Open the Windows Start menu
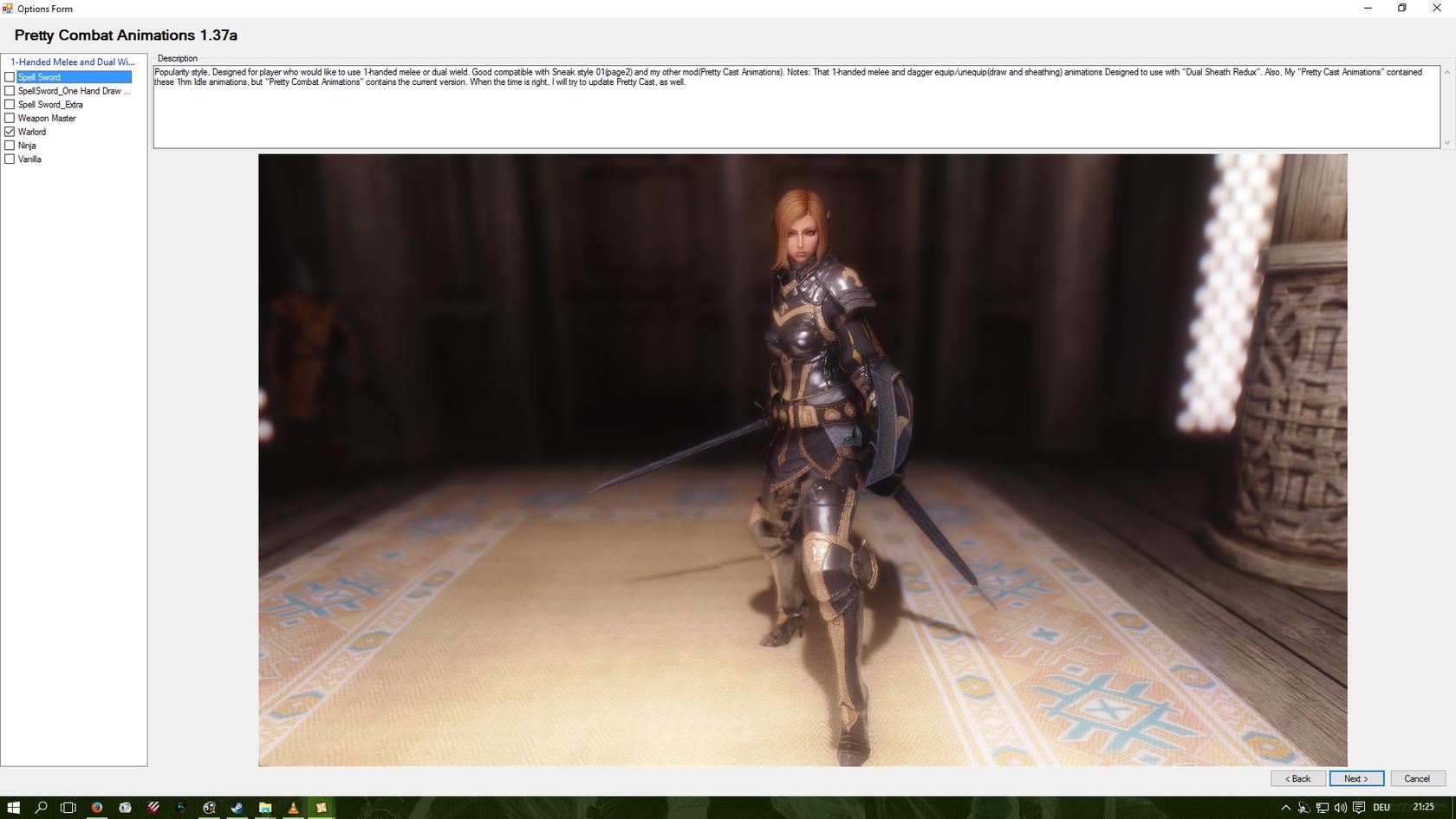 (13, 808)
